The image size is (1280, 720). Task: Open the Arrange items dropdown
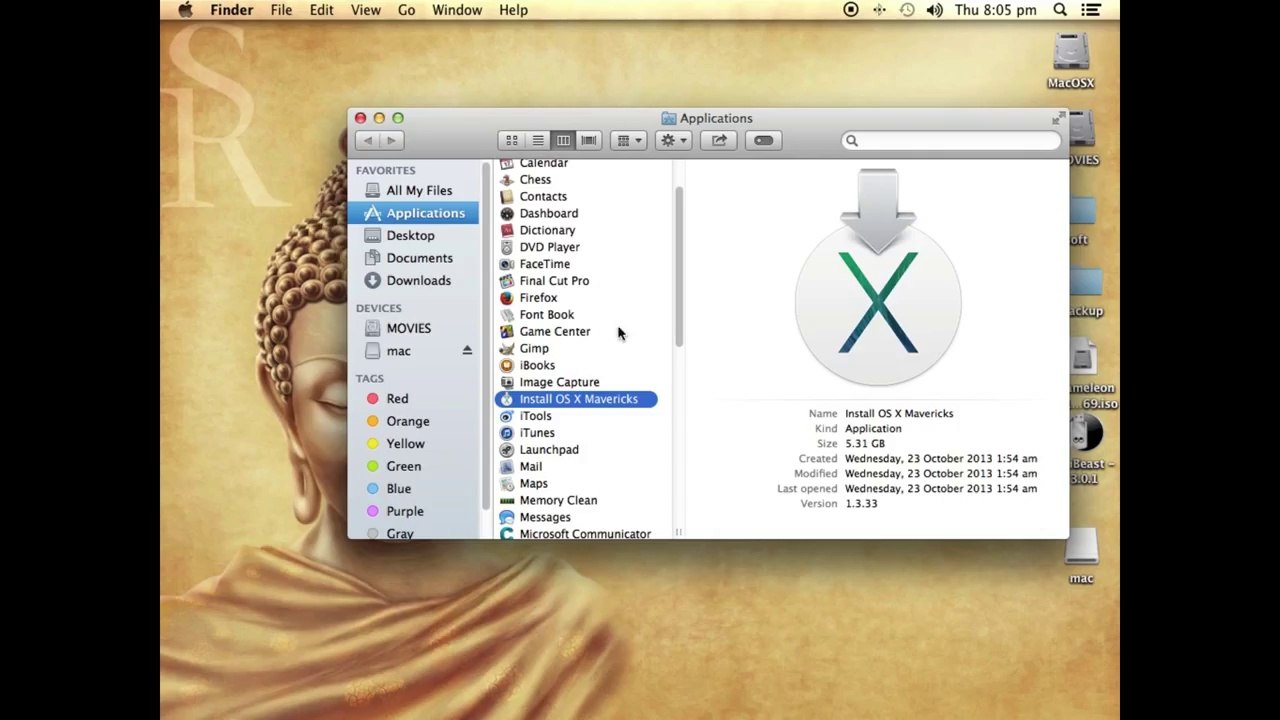coord(629,141)
